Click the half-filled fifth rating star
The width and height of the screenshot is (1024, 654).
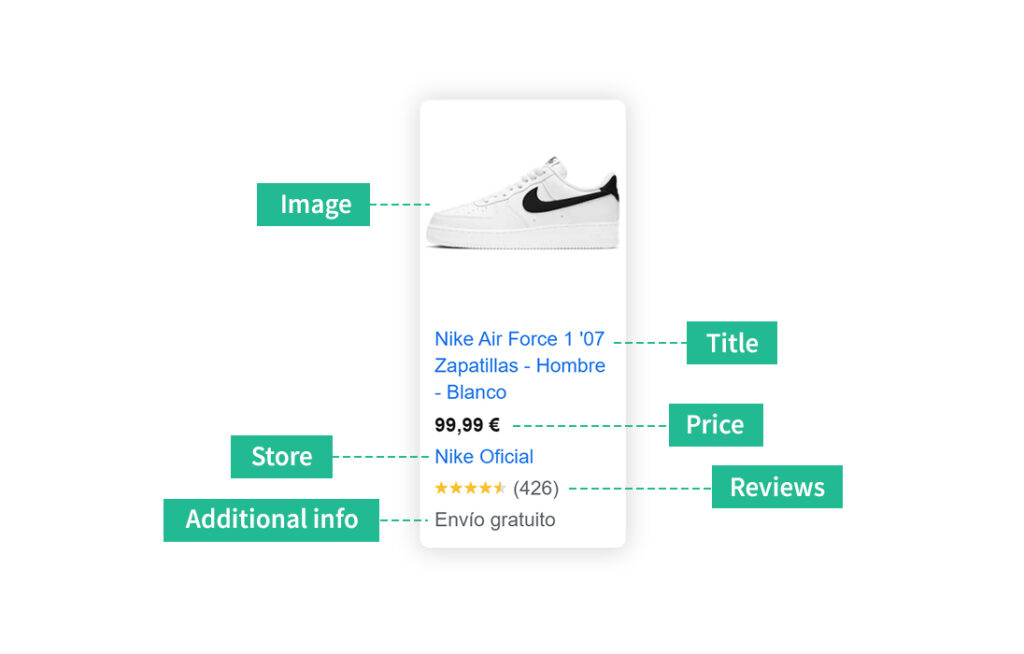click(x=500, y=488)
